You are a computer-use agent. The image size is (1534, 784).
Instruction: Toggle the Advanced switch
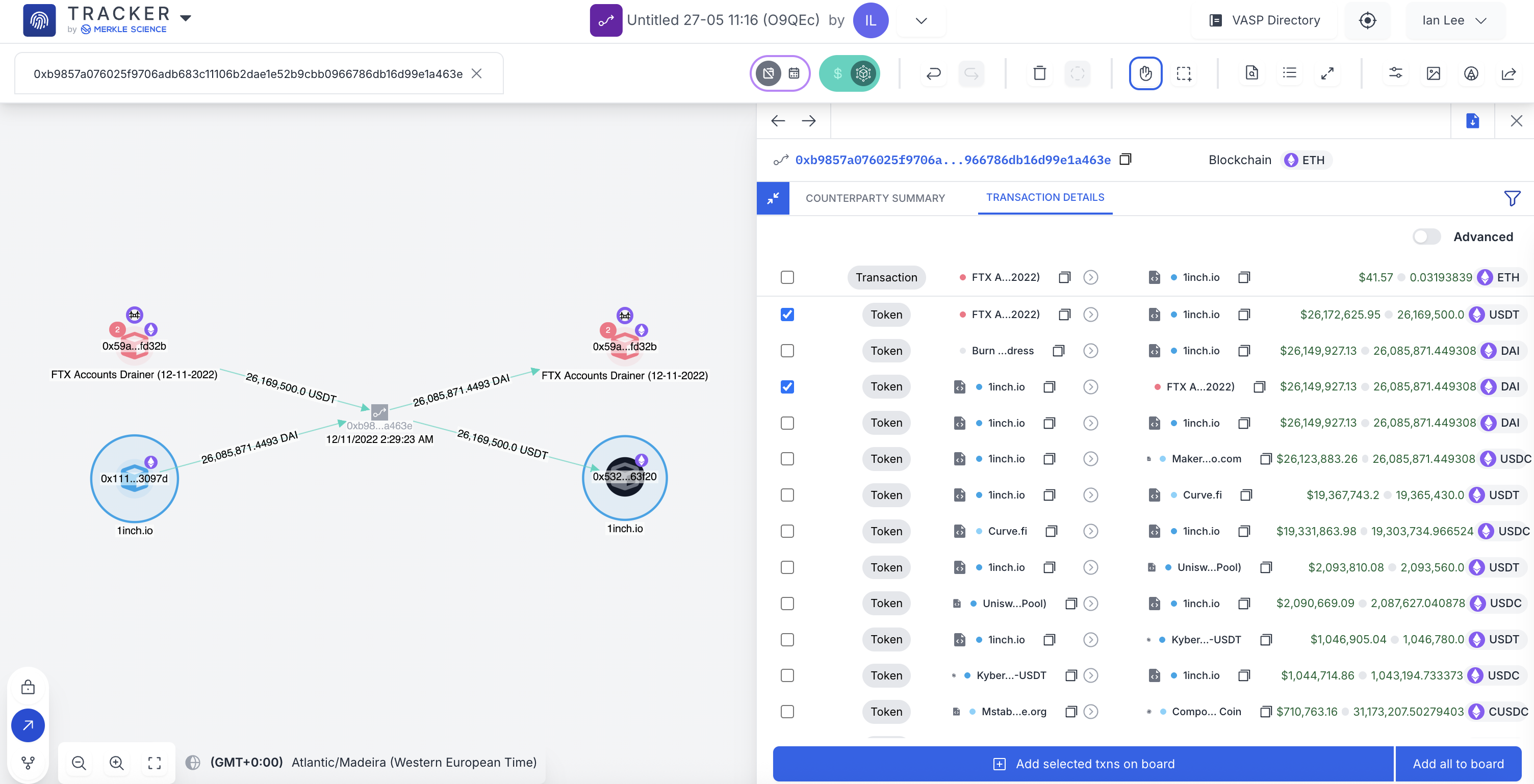1426,237
